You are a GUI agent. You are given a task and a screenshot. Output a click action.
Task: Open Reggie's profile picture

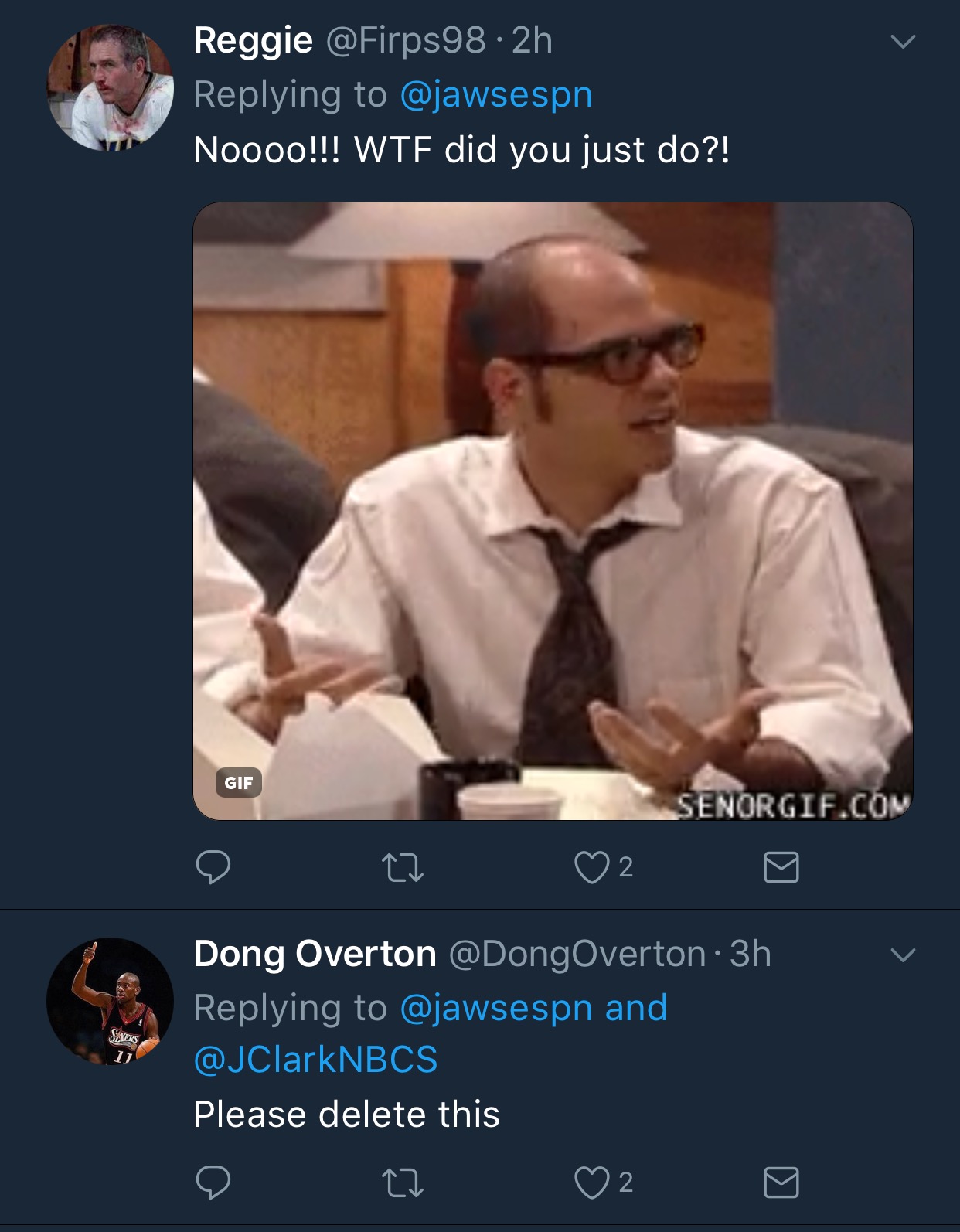(110, 87)
